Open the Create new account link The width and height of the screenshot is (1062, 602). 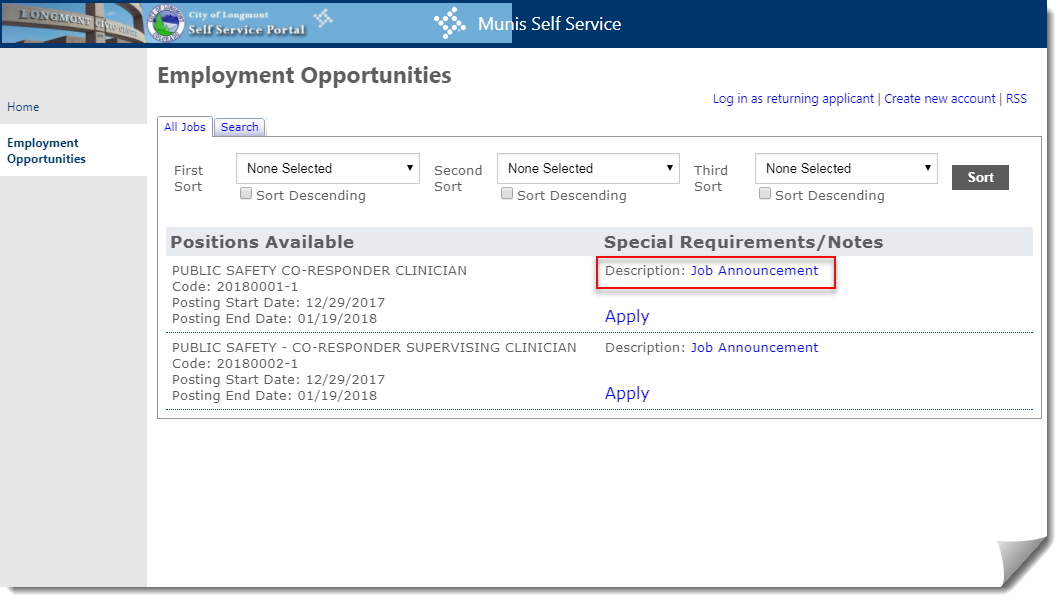[x=939, y=99]
